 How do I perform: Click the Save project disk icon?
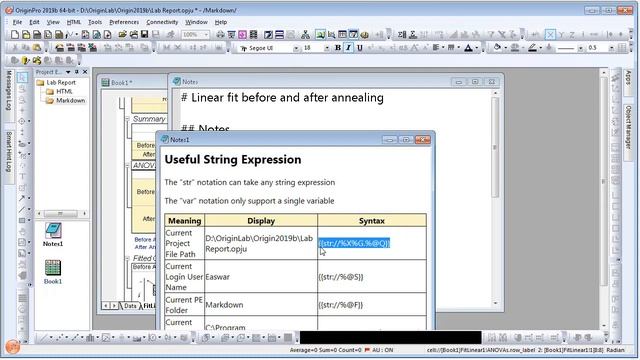tap(144, 35)
